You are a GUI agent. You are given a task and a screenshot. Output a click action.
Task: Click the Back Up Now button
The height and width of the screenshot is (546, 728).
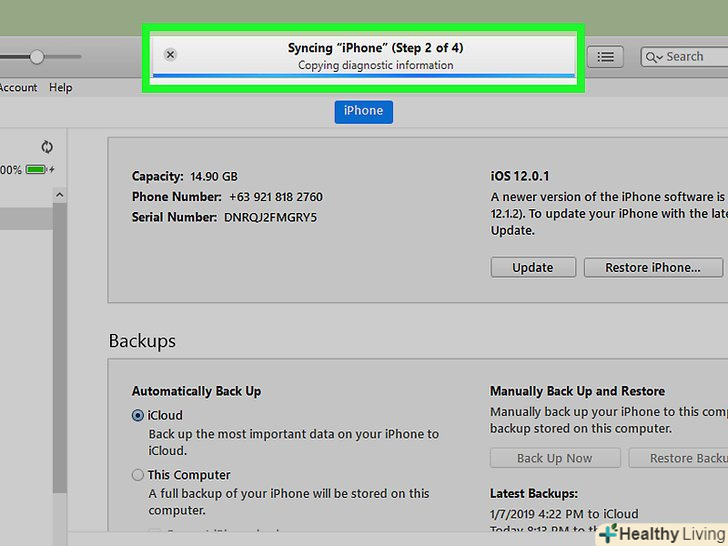pyautogui.click(x=555, y=458)
